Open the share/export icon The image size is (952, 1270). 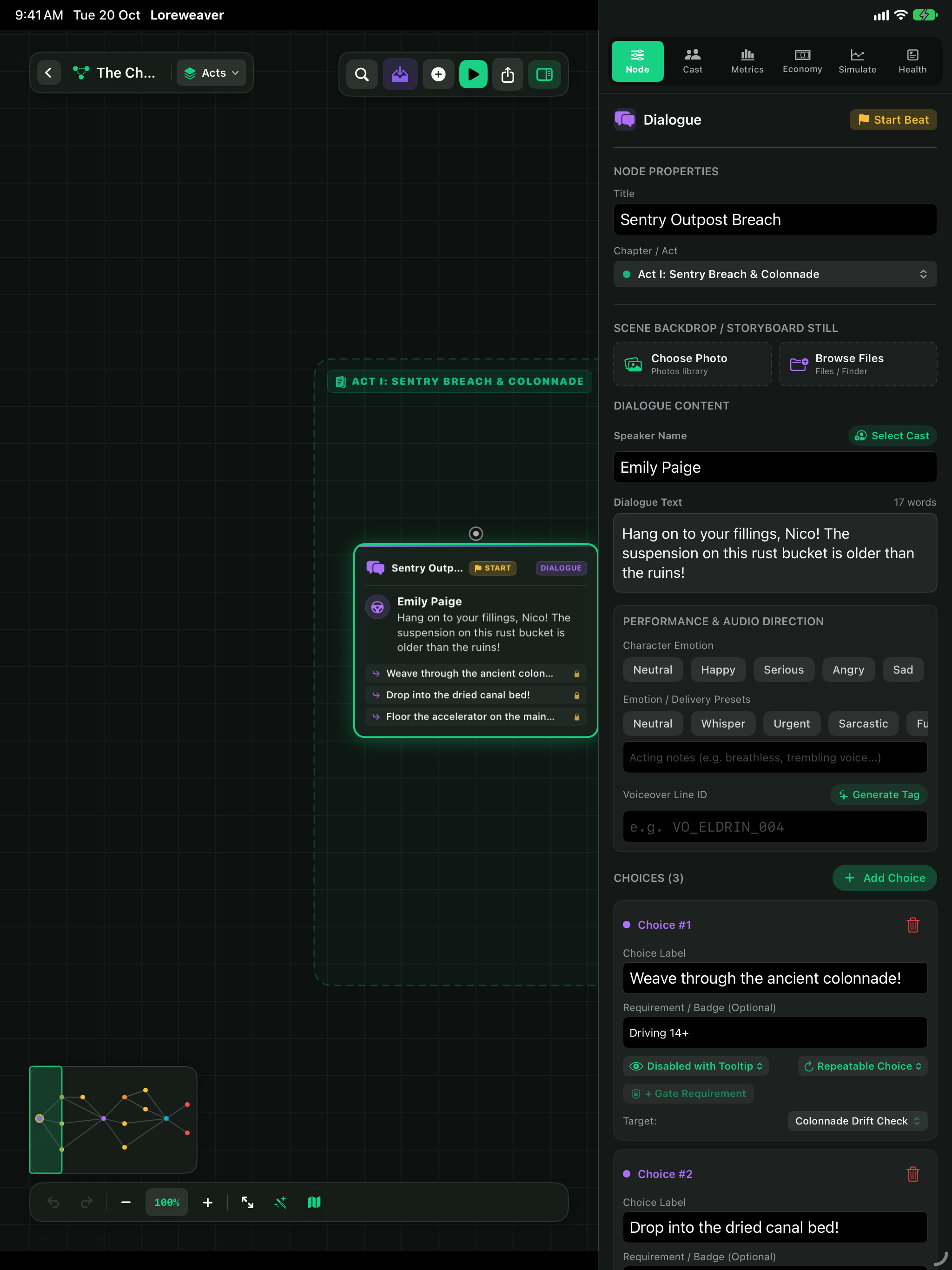pos(508,74)
